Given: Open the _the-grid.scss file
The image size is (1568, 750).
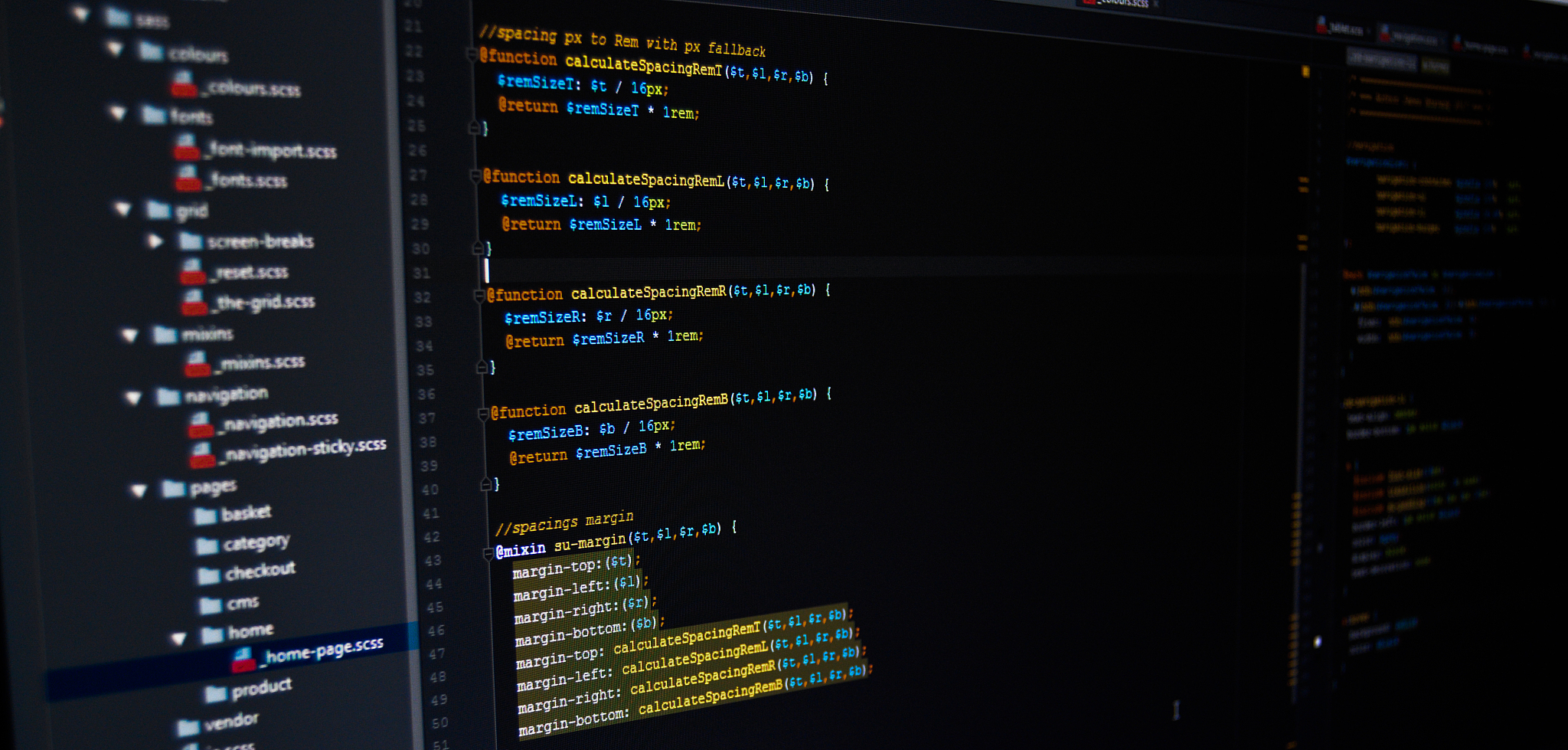Looking at the screenshot, I should point(265,302).
